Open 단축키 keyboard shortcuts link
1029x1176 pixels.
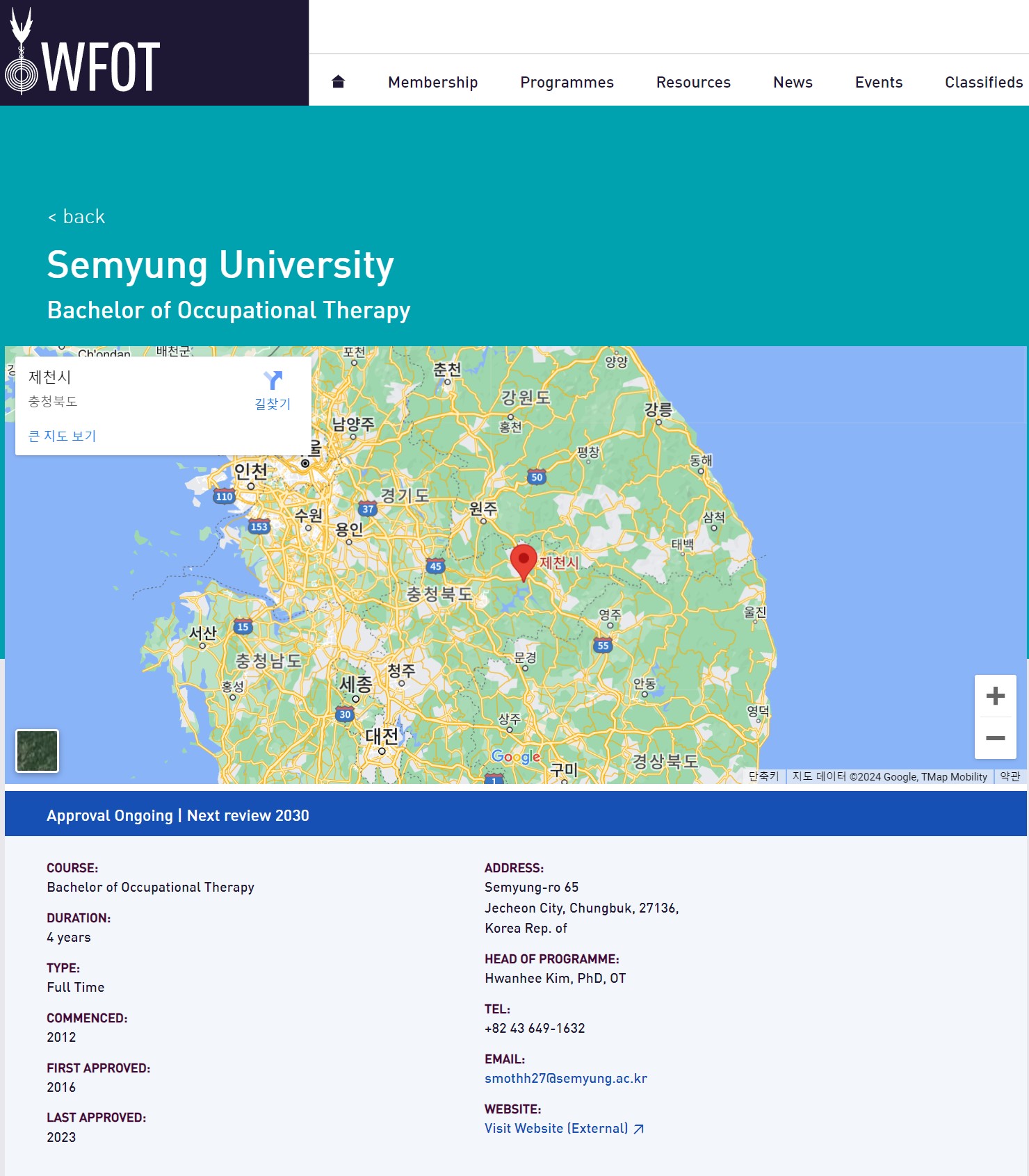pos(763,776)
